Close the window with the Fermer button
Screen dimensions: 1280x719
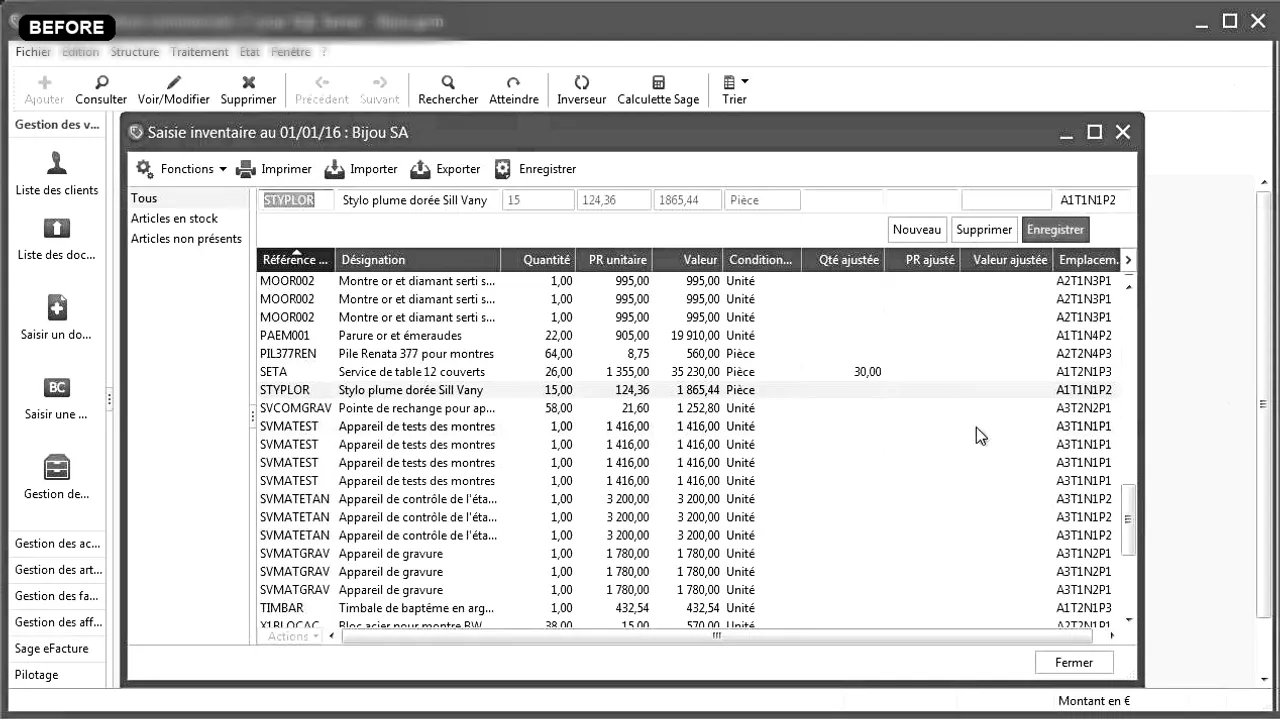(x=1073, y=661)
